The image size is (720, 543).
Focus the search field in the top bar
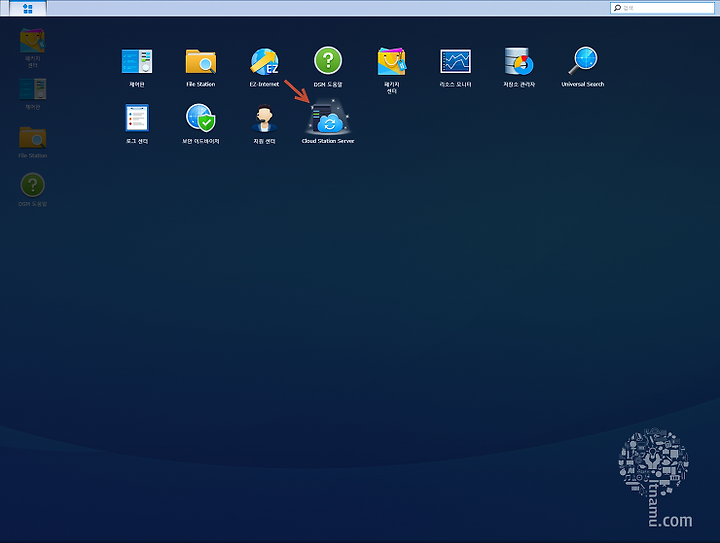[x=662, y=8]
